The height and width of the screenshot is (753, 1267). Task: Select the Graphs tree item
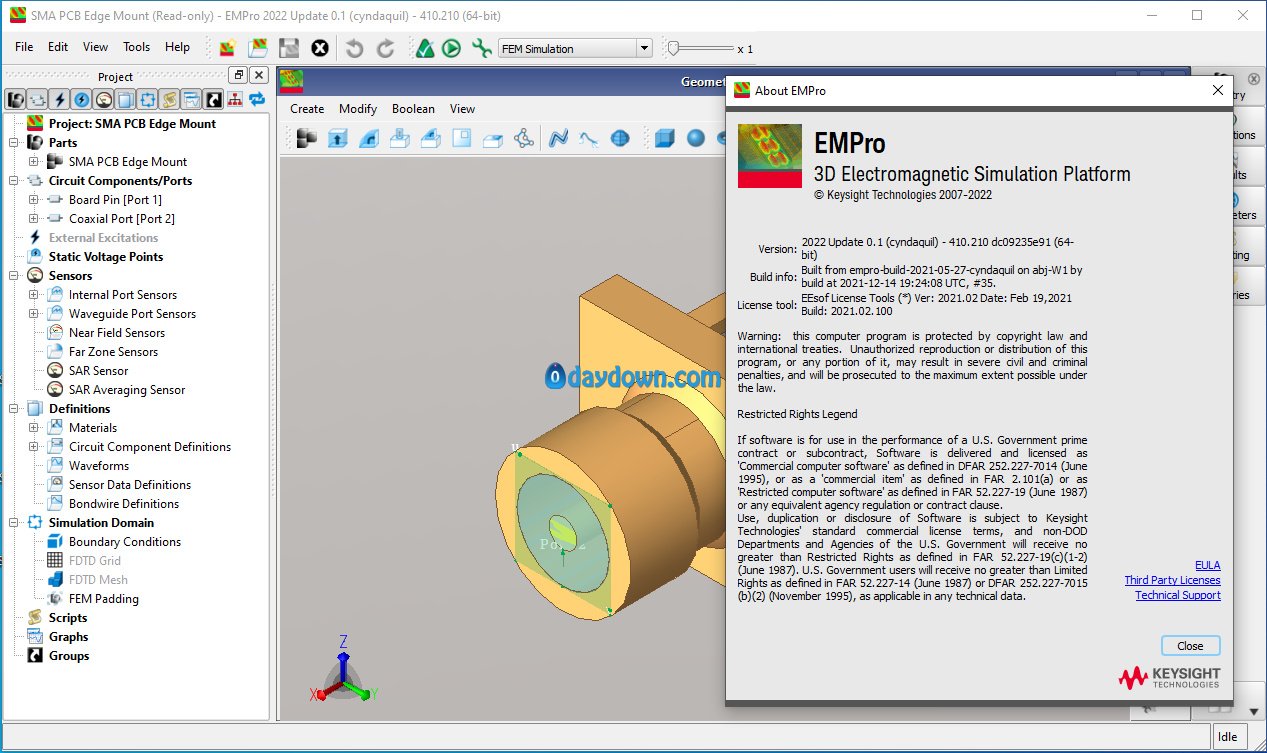69,637
